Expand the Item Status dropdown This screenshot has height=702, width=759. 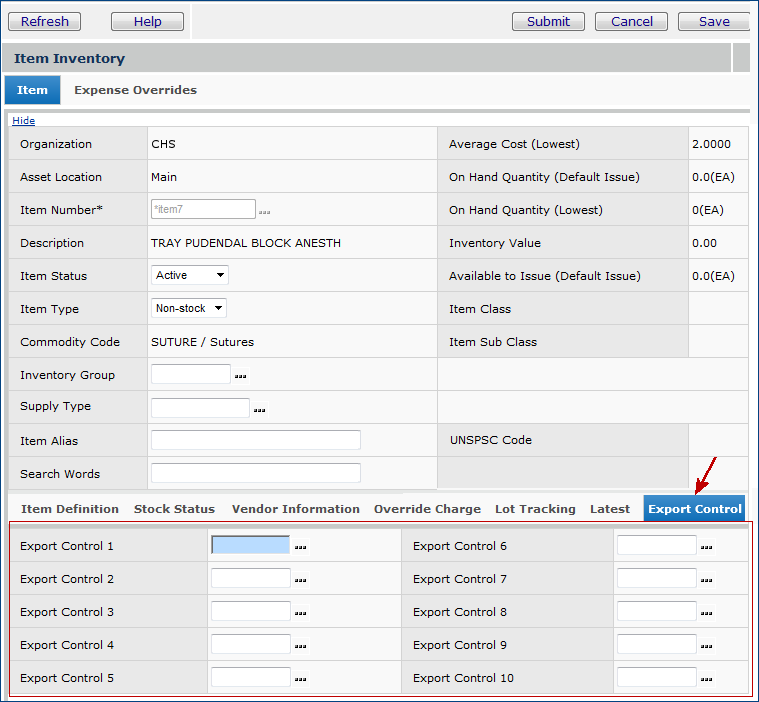pyautogui.click(x=190, y=275)
